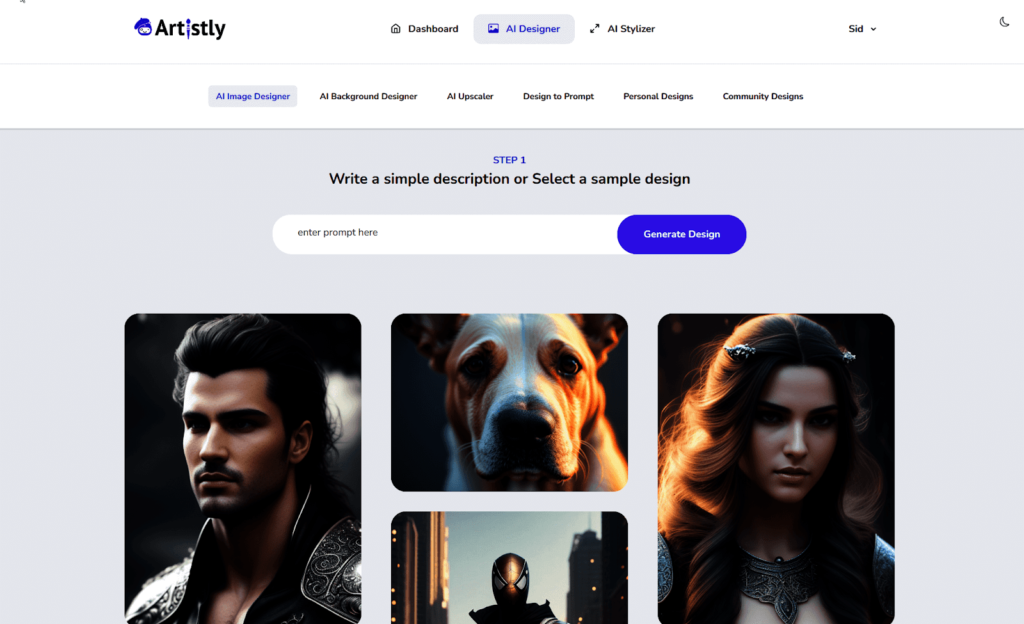This screenshot has width=1024, height=624.
Task: Select the dog portrait sample design
Action: [509, 402]
